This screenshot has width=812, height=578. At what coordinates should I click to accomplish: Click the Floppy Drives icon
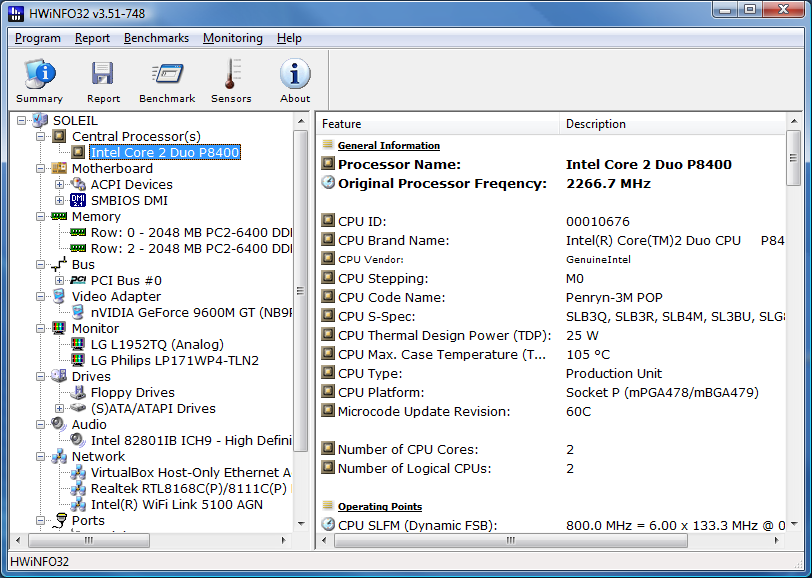click(78, 392)
